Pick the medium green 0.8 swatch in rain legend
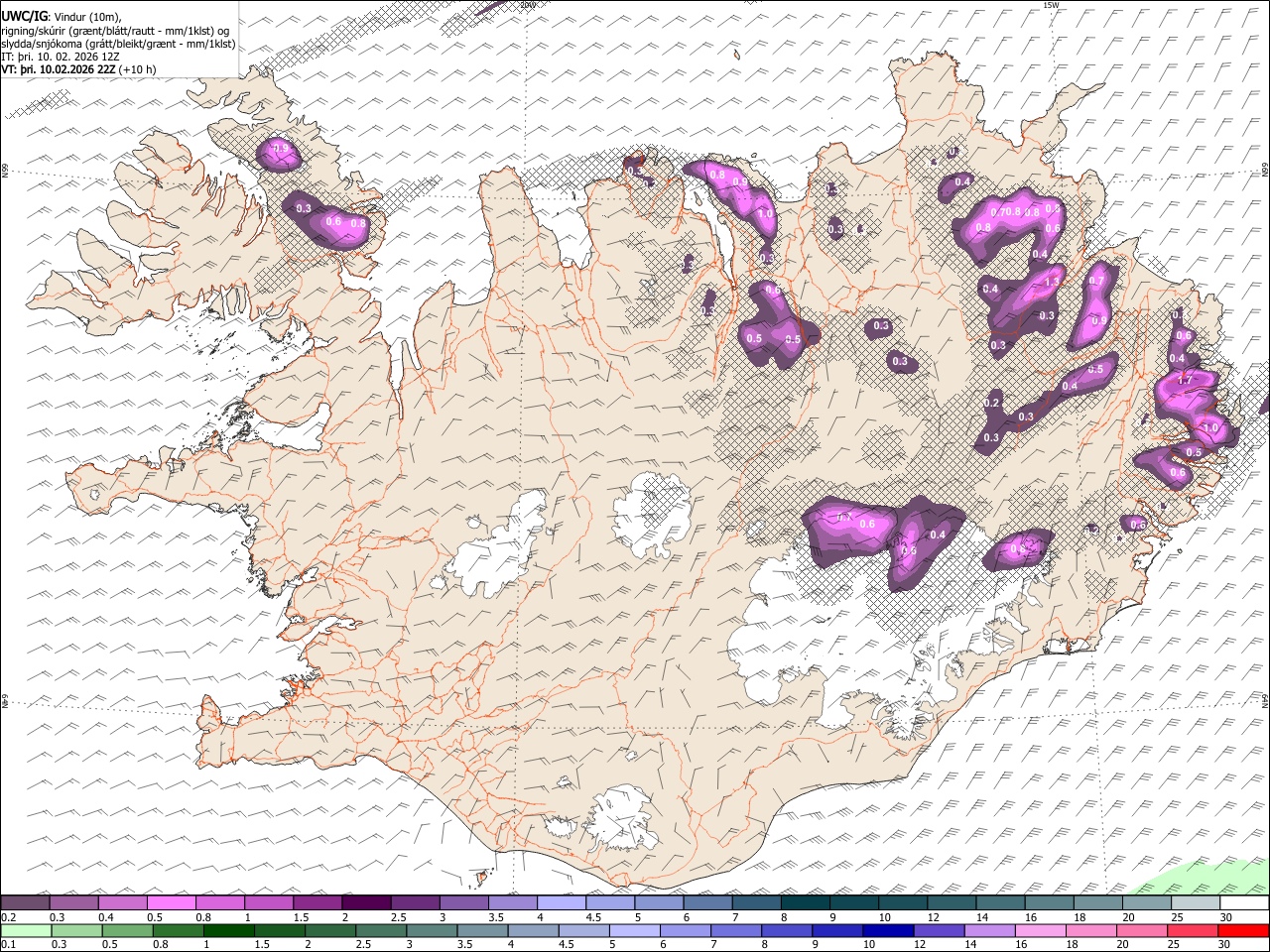The width and height of the screenshot is (1270, 952). point(177,930)
